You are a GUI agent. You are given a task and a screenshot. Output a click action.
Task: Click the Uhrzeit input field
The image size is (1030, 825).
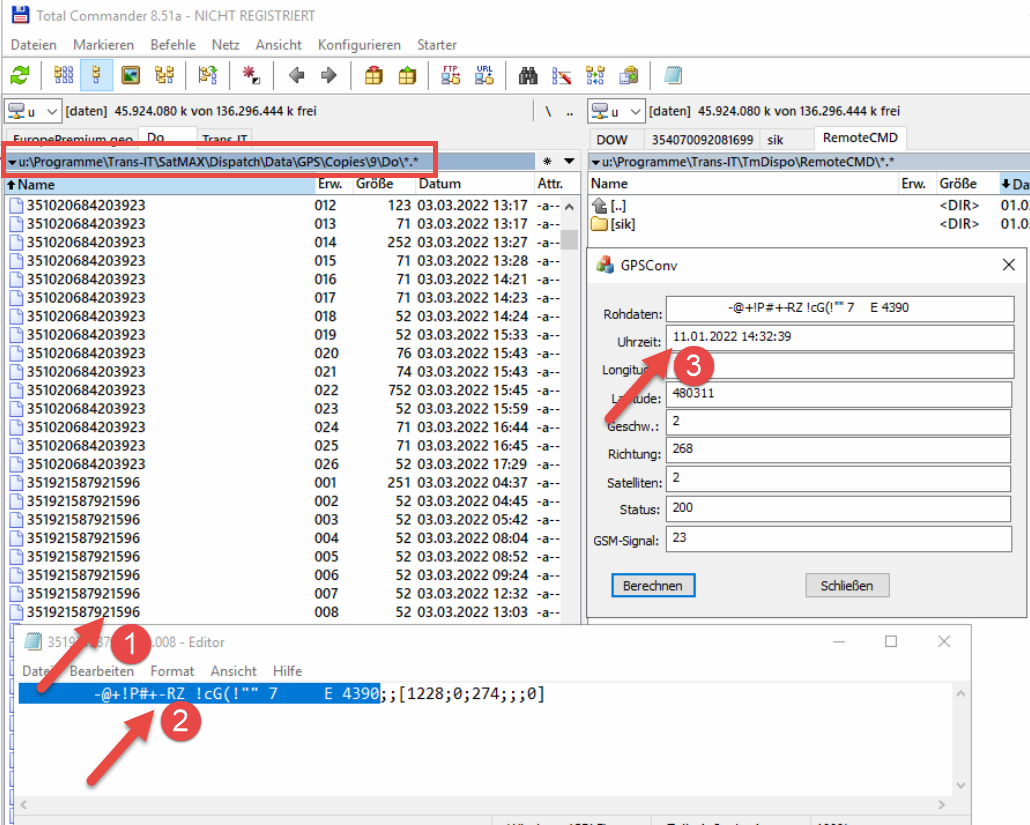pos(840,338)
